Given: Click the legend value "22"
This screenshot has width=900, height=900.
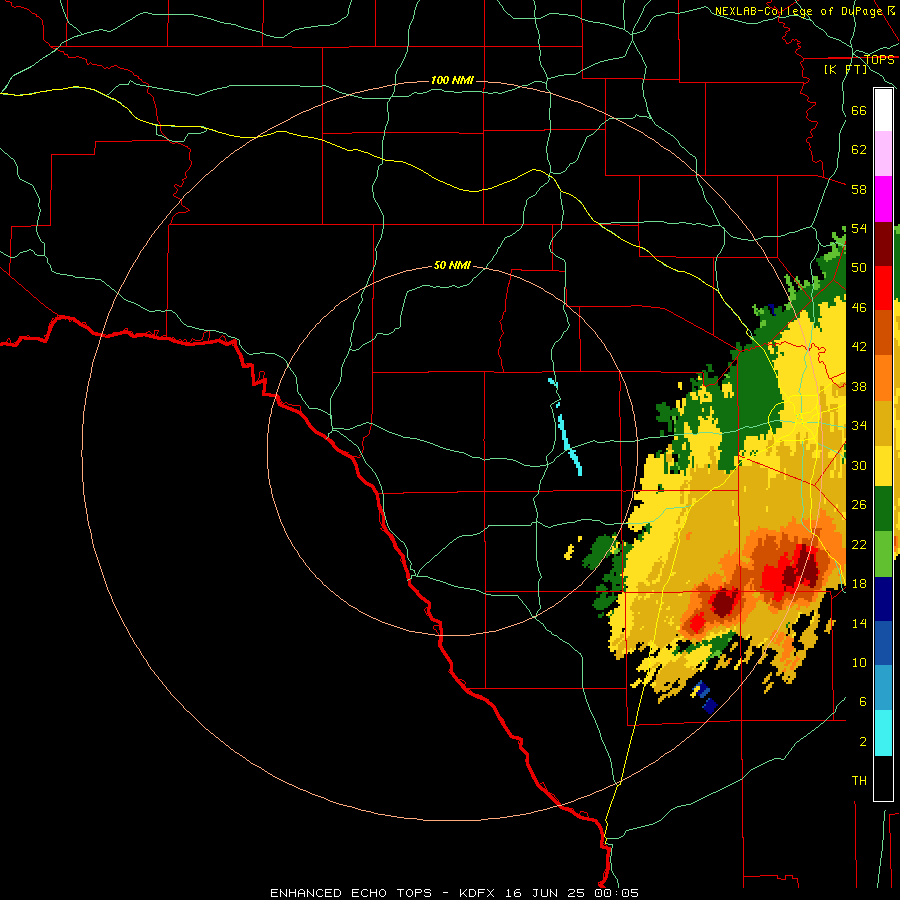Looking at the screenshot, I should pos(859,544).
